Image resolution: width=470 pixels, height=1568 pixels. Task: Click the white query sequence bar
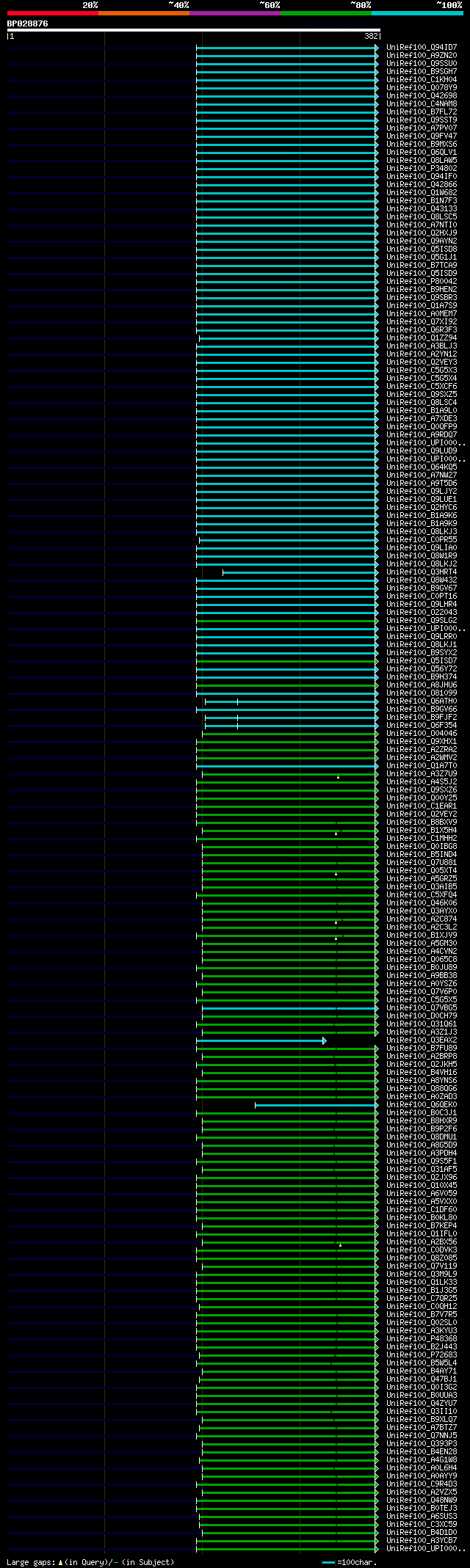193,30
